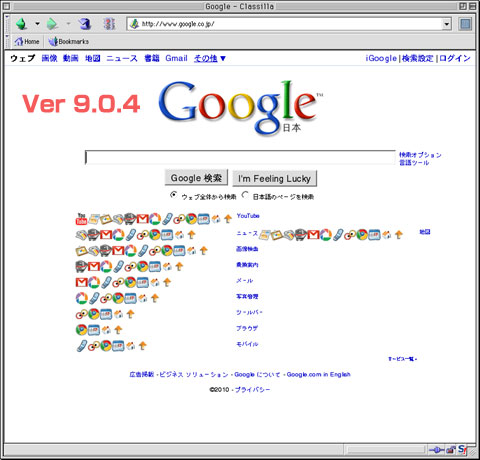The width and height of the screenshot is (480, 460).
Task: Click the Google 検索 button
Action: [x=196, y=178]
